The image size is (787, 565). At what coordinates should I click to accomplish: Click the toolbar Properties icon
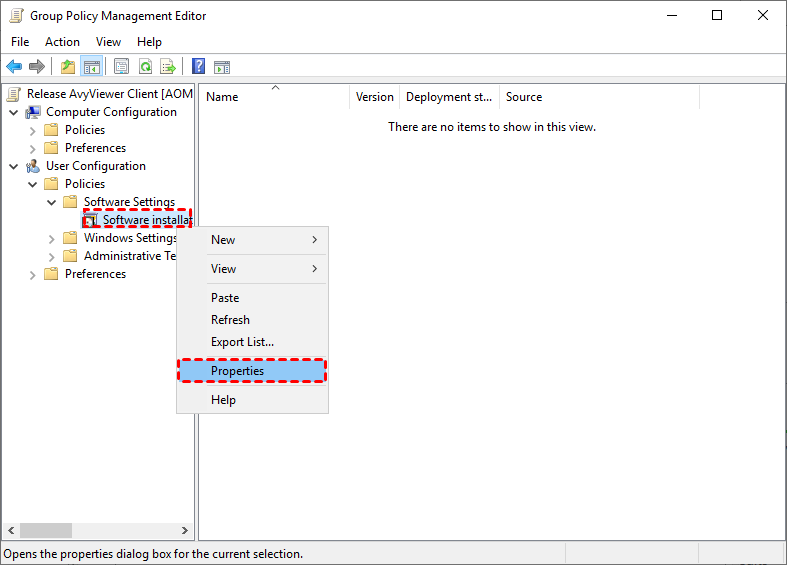[x=121, y=67]
